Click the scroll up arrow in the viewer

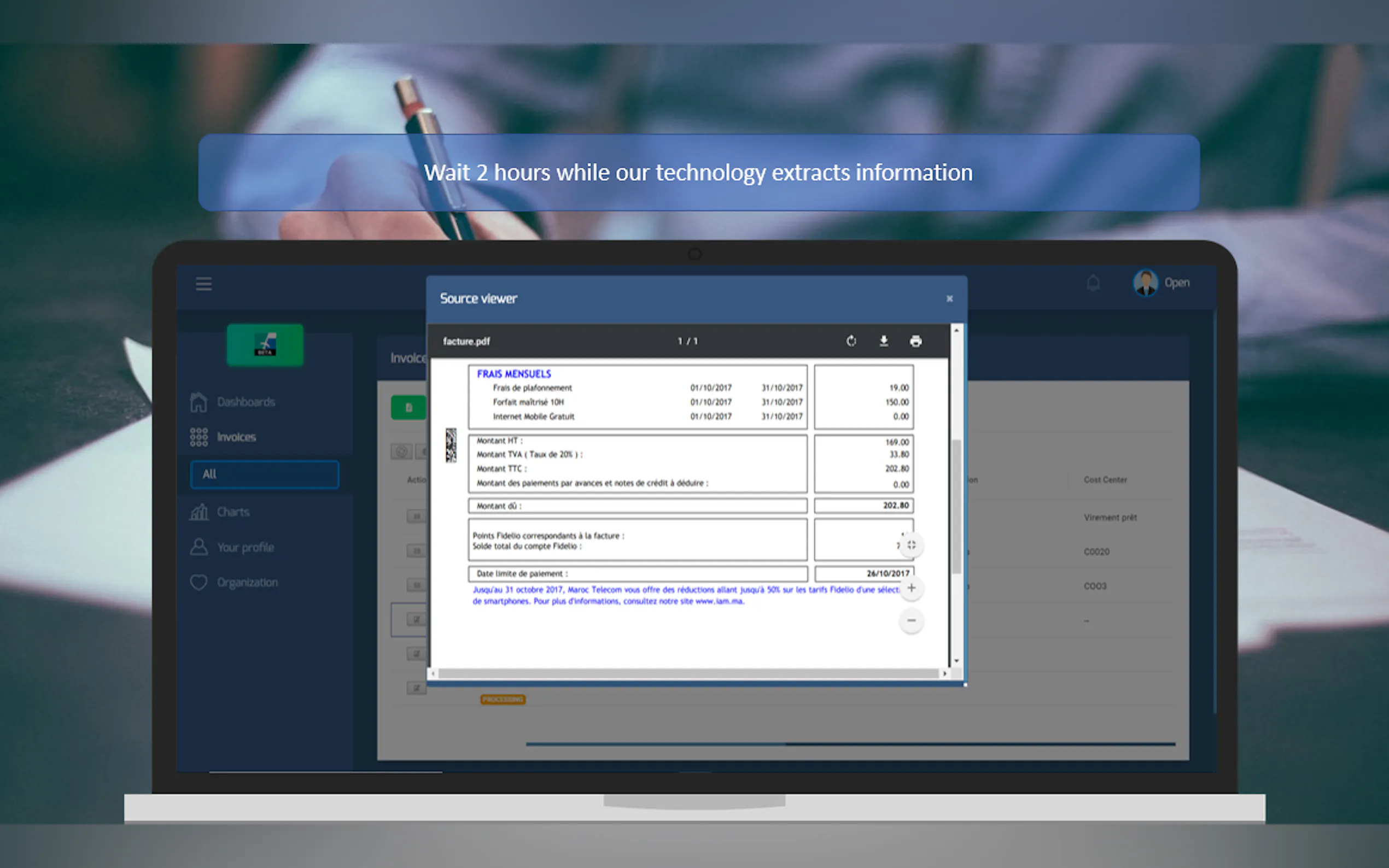956,330
